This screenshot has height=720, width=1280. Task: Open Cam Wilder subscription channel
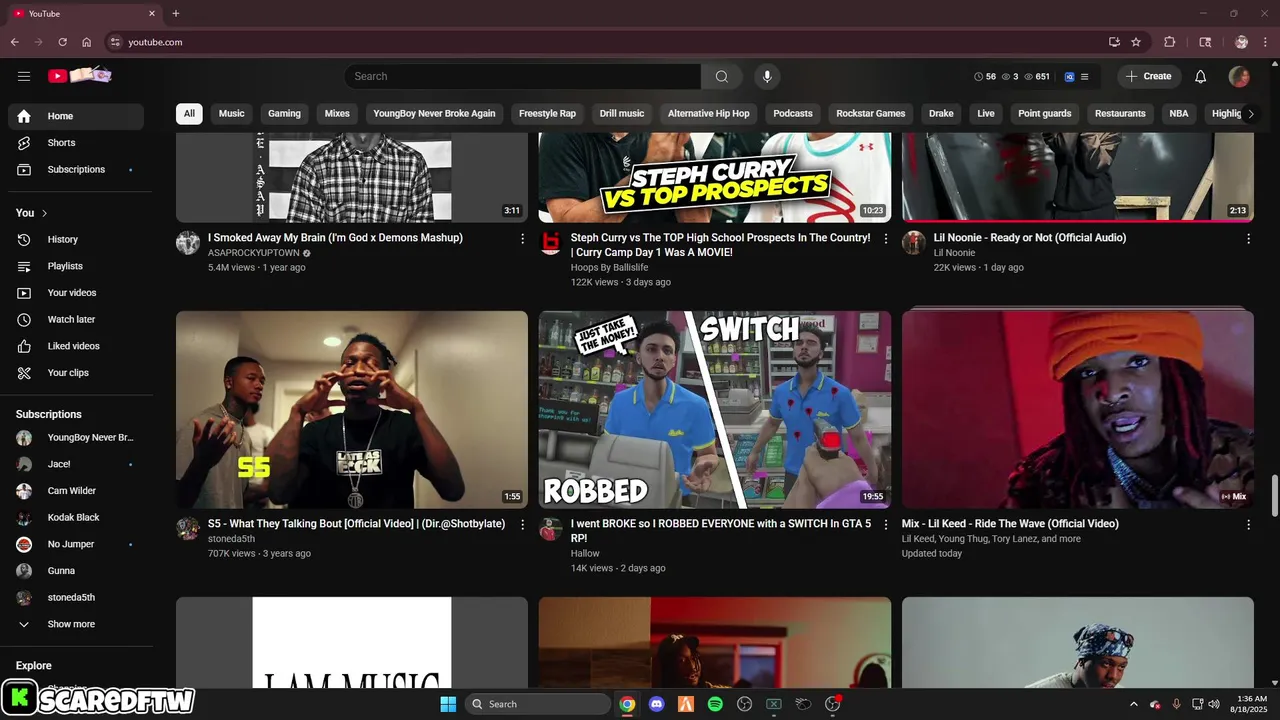tap(76, 491)
